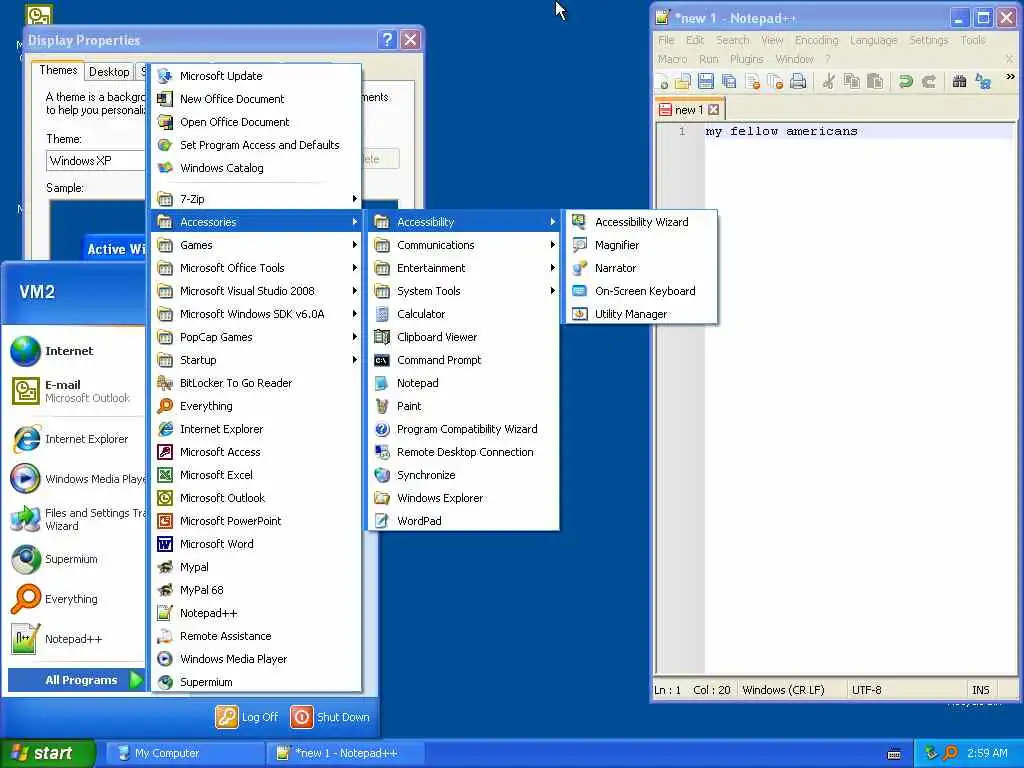This screenshot has height=768, width=1024.
Task: Click the INS indicator in status bar
Action: coord(980,690)
